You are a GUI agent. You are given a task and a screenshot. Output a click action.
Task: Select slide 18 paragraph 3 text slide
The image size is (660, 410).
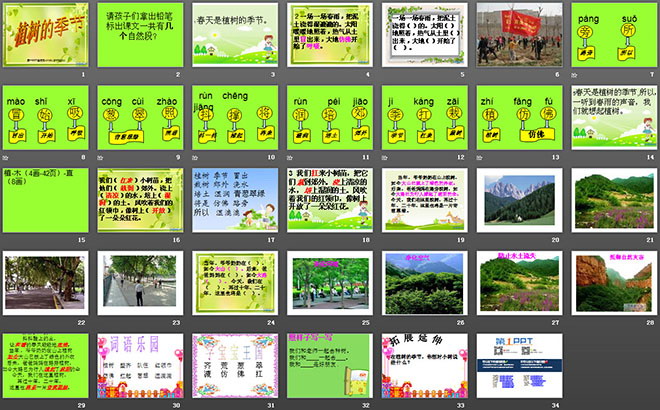[x=330, y=200]
